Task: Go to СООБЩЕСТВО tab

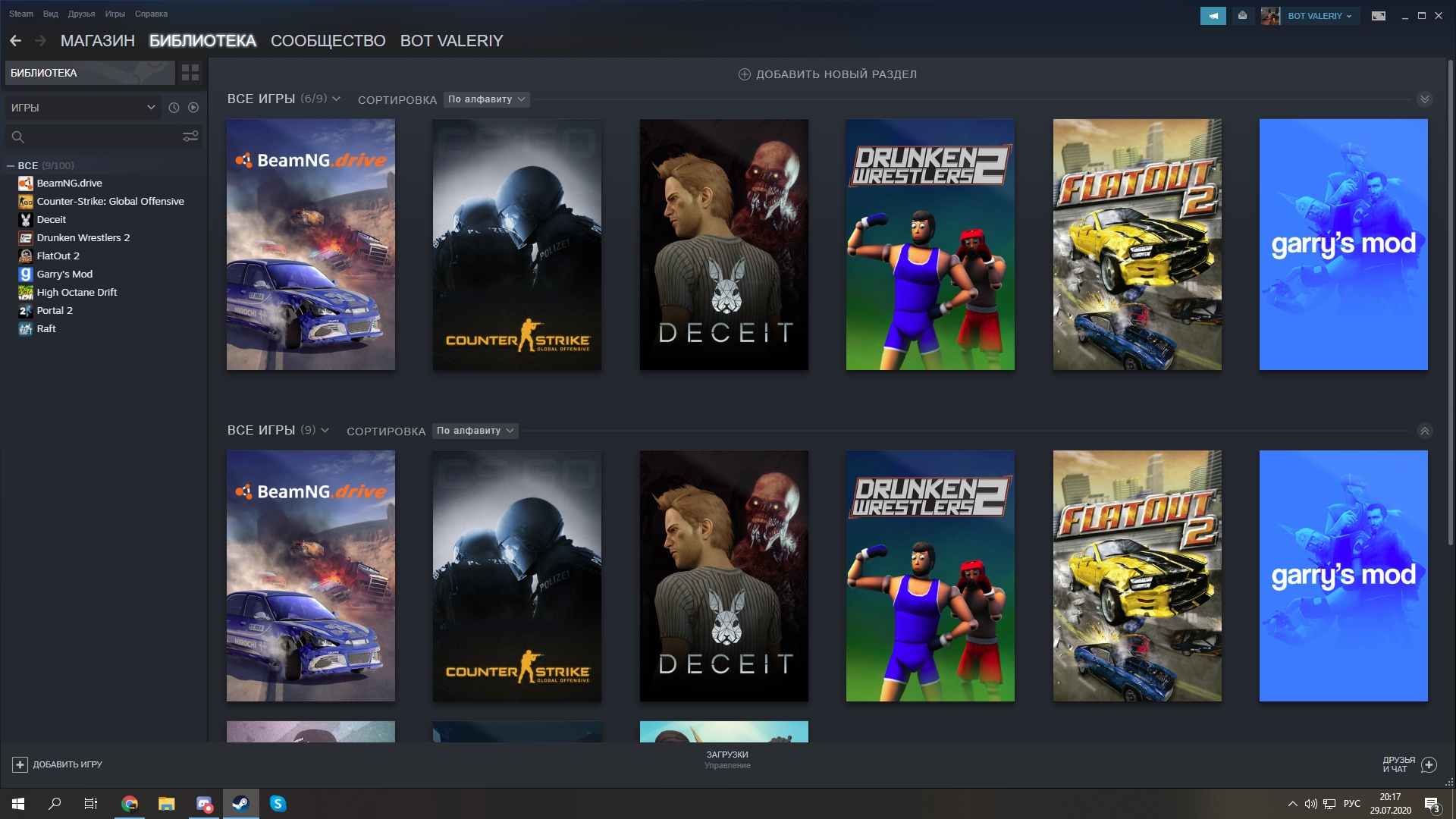Action: 328,41
